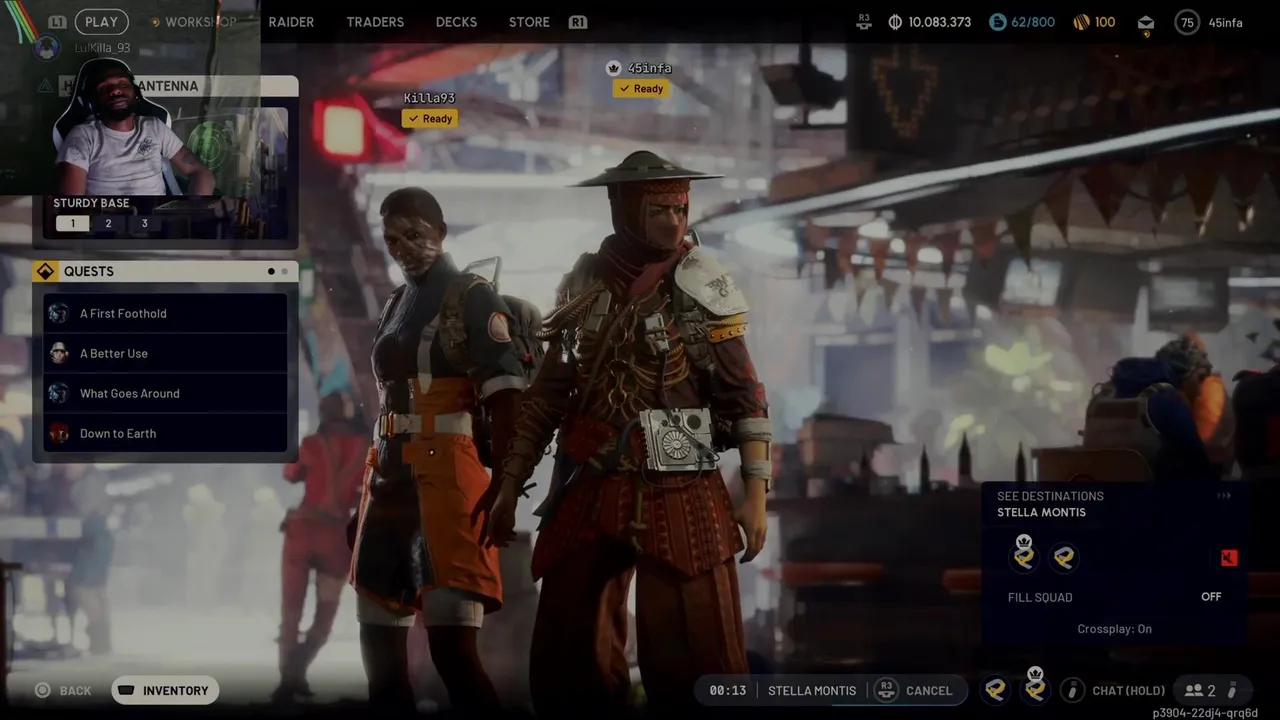The width and height of the screenshot is (1280, 720).
Task: Cancel matchmaking
Action: click(x=929, y=690)
